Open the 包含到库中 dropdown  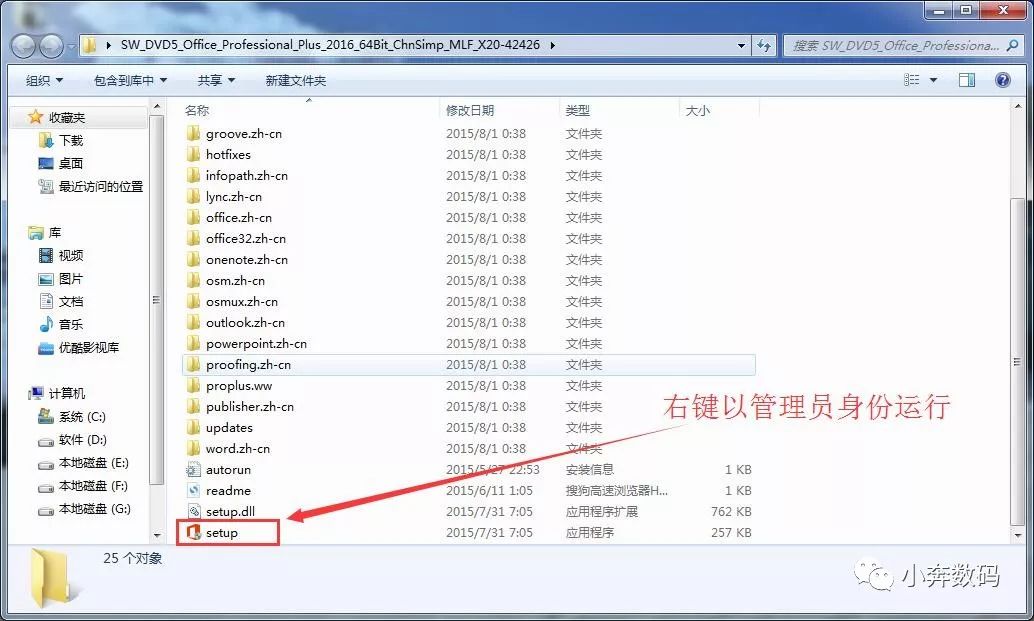point(131,80)
